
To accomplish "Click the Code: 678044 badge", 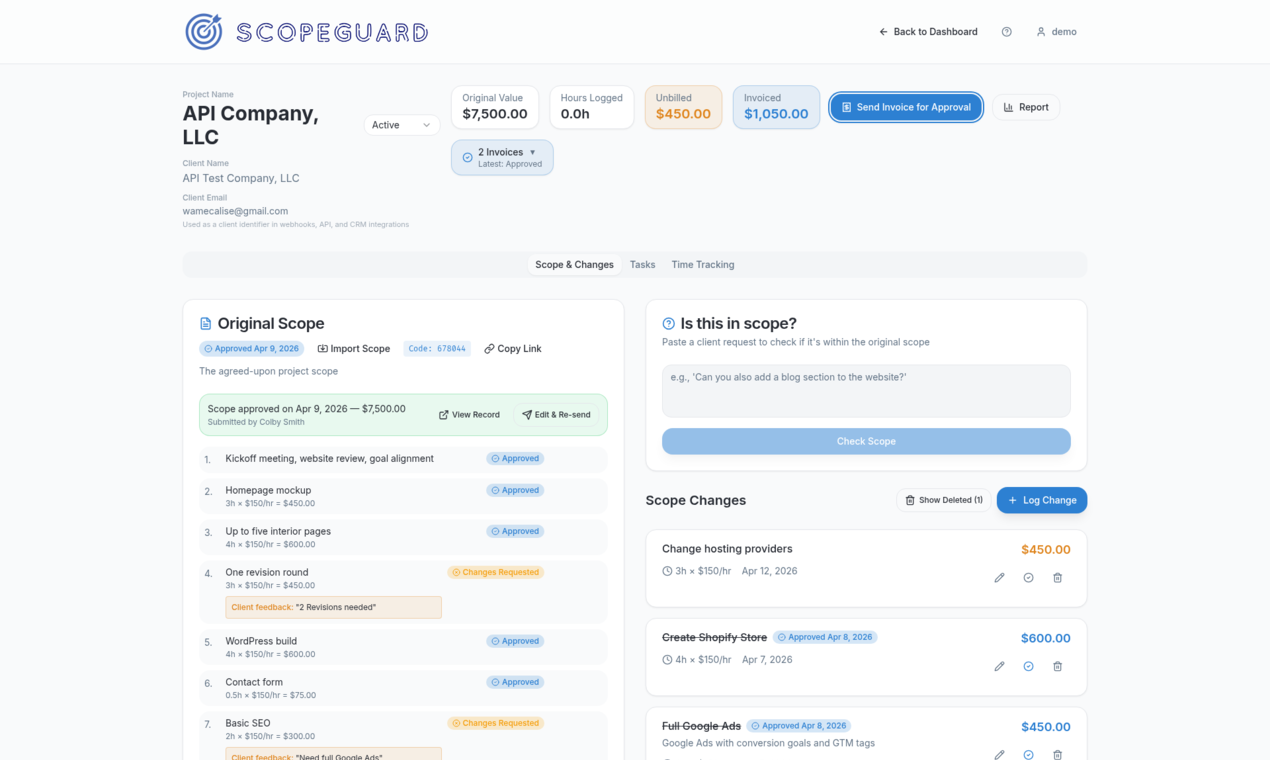I will point(437,349).
